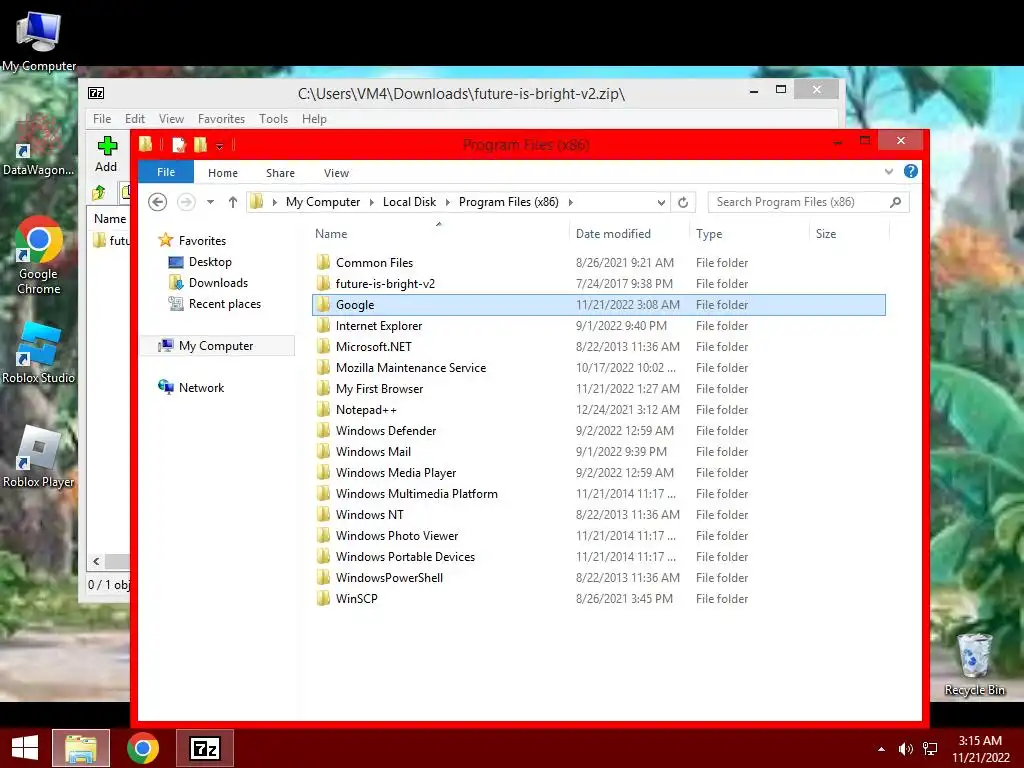Open the Share ribbon tab

pos(280,173)
